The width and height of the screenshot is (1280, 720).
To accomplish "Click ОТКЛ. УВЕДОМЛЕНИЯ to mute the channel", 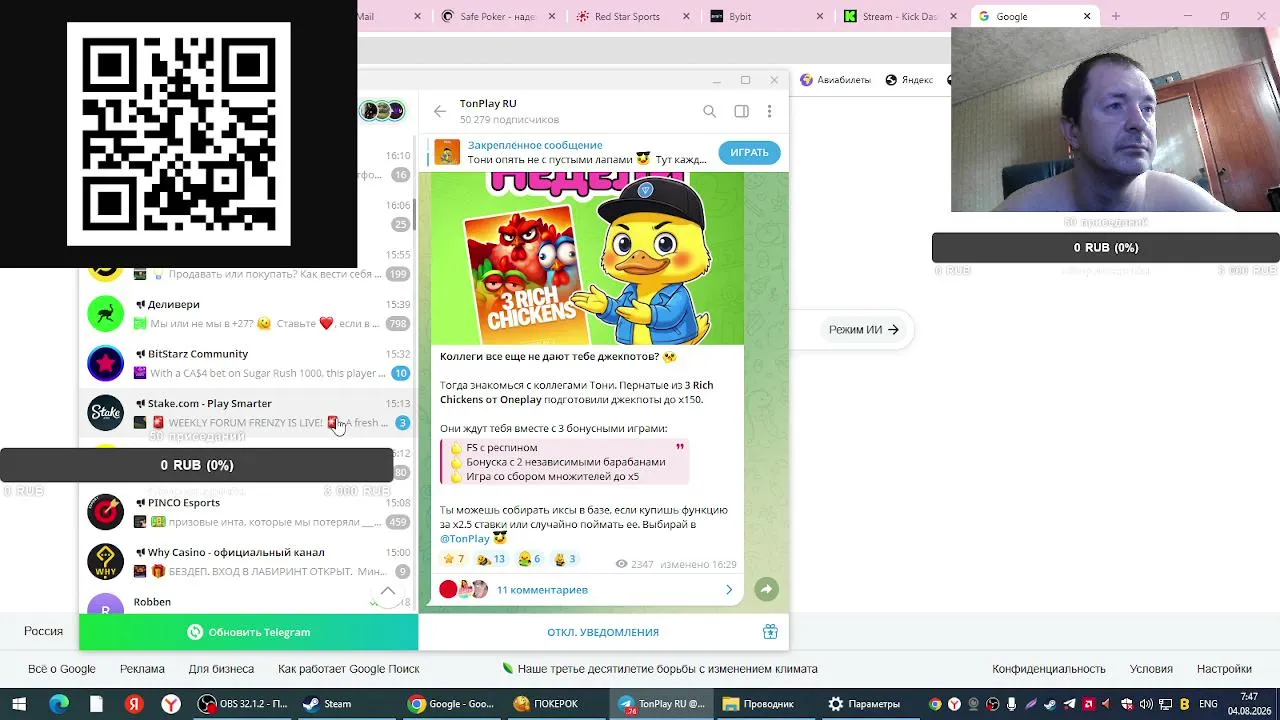I will [603, 632].
